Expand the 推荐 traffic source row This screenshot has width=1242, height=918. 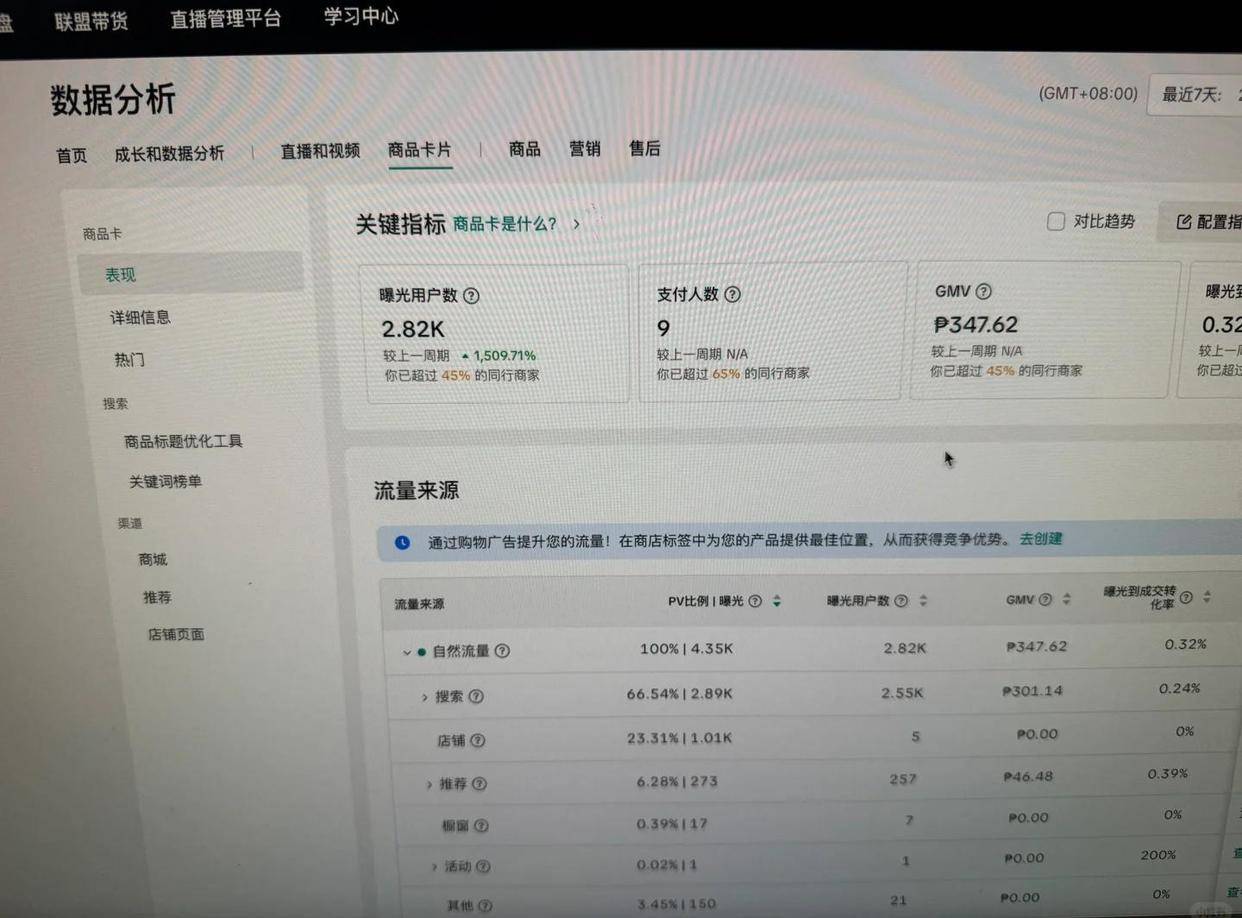click(x=429, y=783)
